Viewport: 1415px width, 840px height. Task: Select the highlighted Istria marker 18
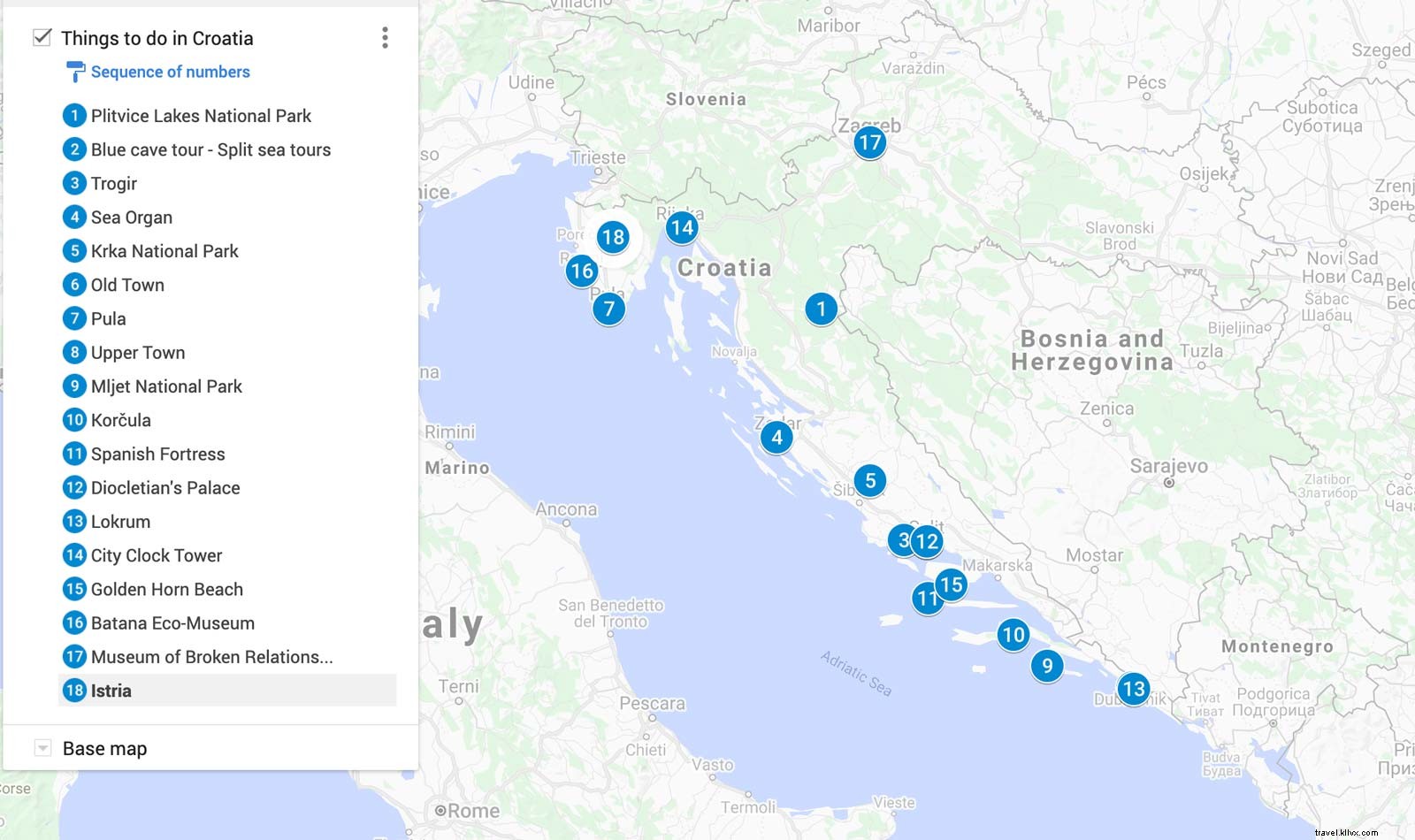[x=612, y=238]
